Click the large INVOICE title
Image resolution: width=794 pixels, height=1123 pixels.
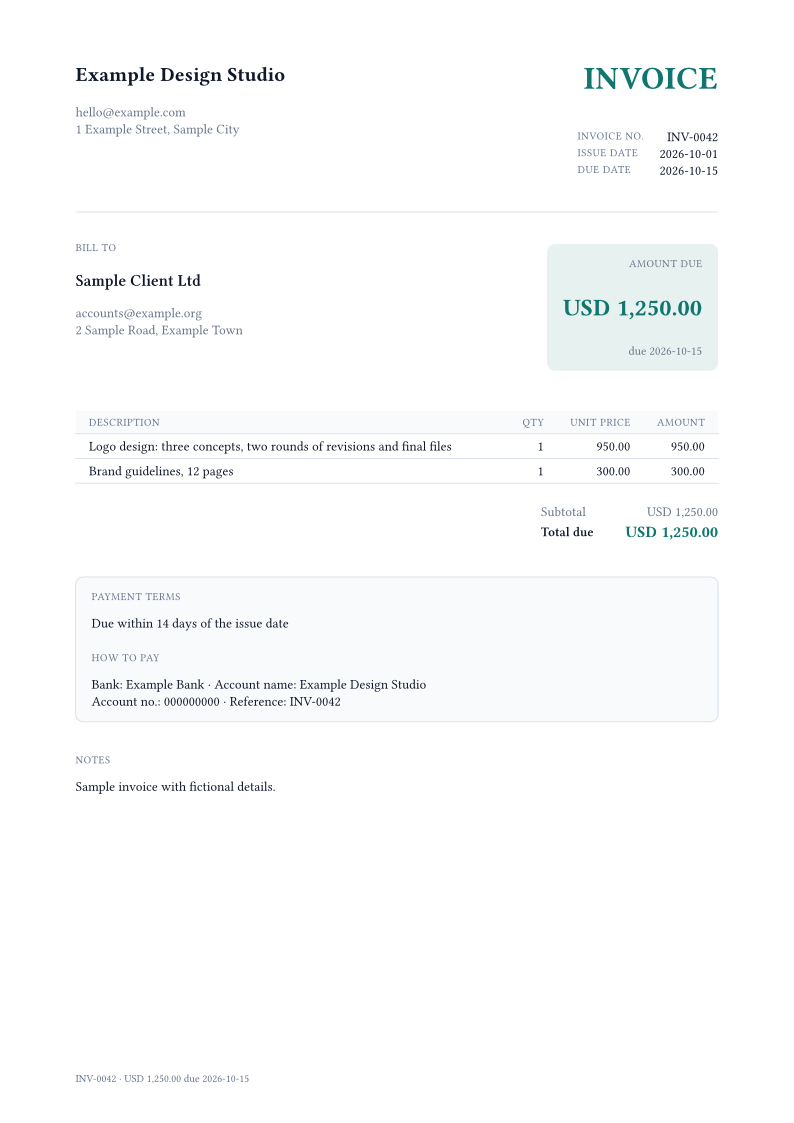coord(650,79)
